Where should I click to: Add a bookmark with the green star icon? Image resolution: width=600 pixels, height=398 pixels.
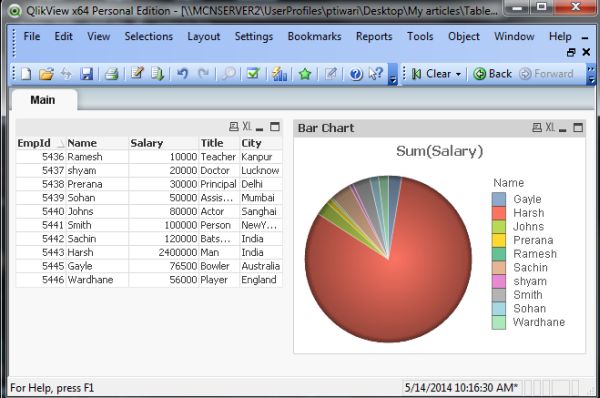pyautogui.click(x=305, y=73)
